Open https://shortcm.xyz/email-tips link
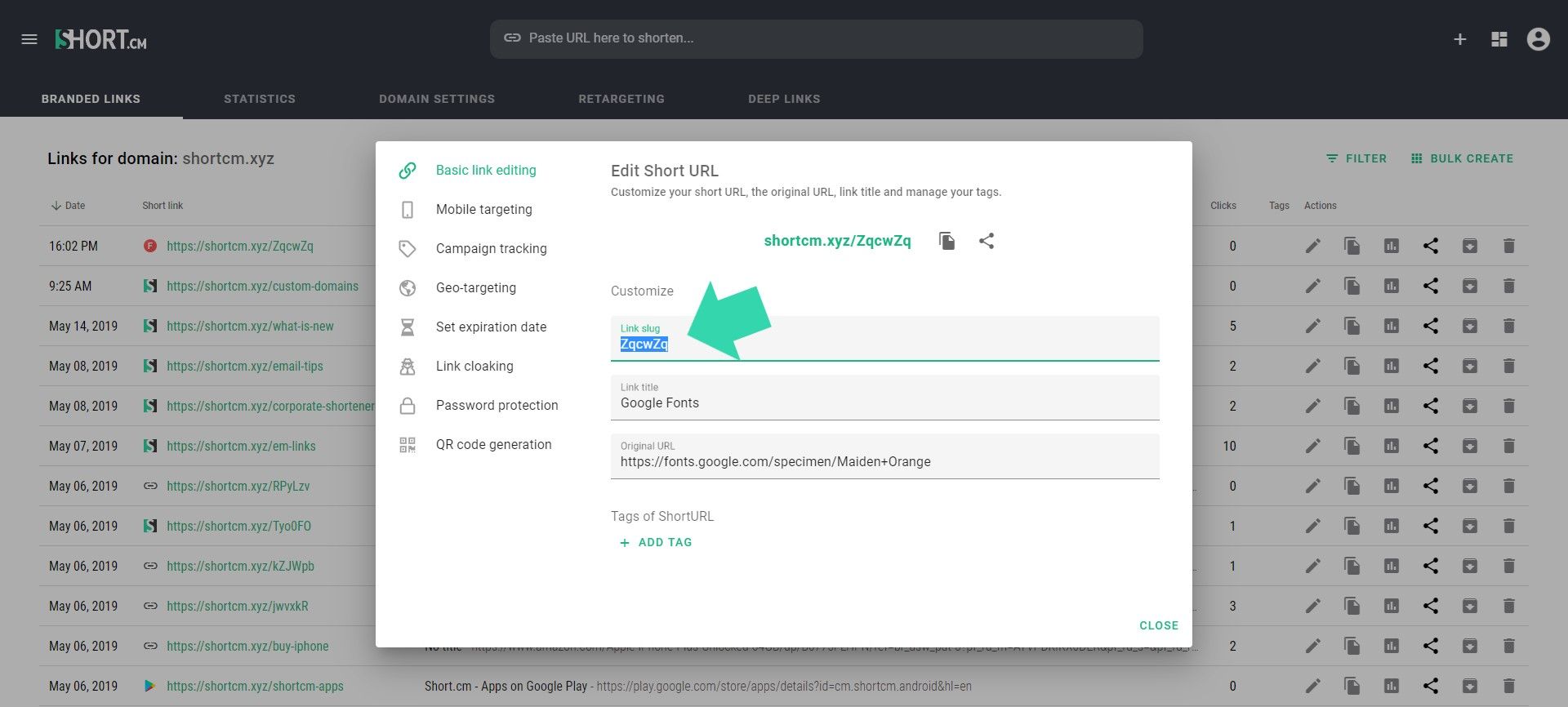This screenshot has width=1568, height=707. pyautogui.click(x=245, y=366)
